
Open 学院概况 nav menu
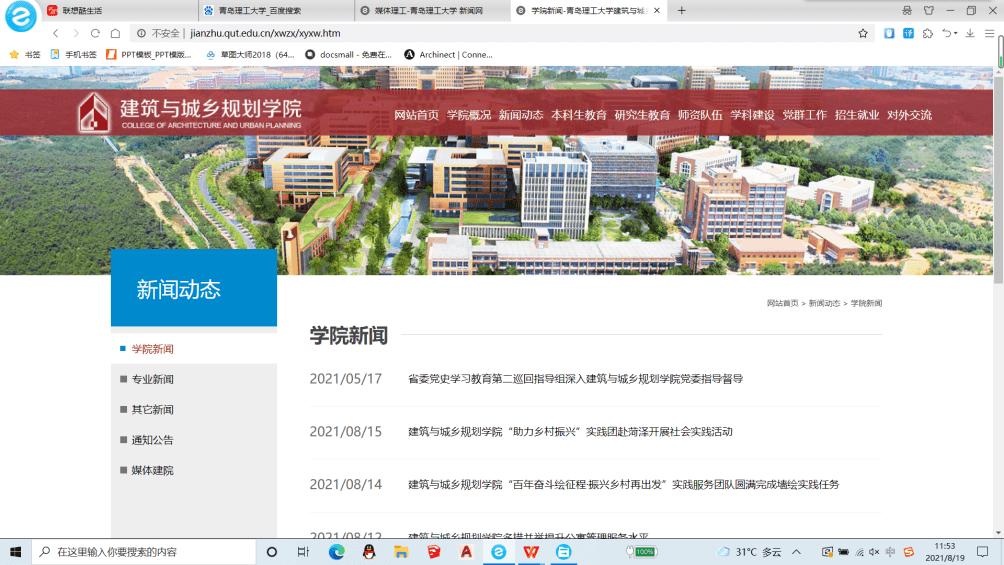pos(469,115)
